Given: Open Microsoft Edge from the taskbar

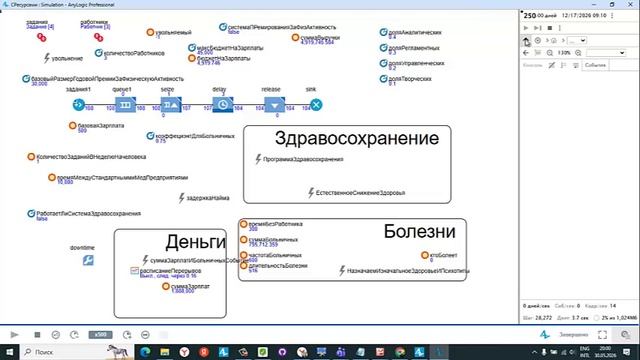Looking at the screenshot, I should pyautogui.click(x=145, y=352).
